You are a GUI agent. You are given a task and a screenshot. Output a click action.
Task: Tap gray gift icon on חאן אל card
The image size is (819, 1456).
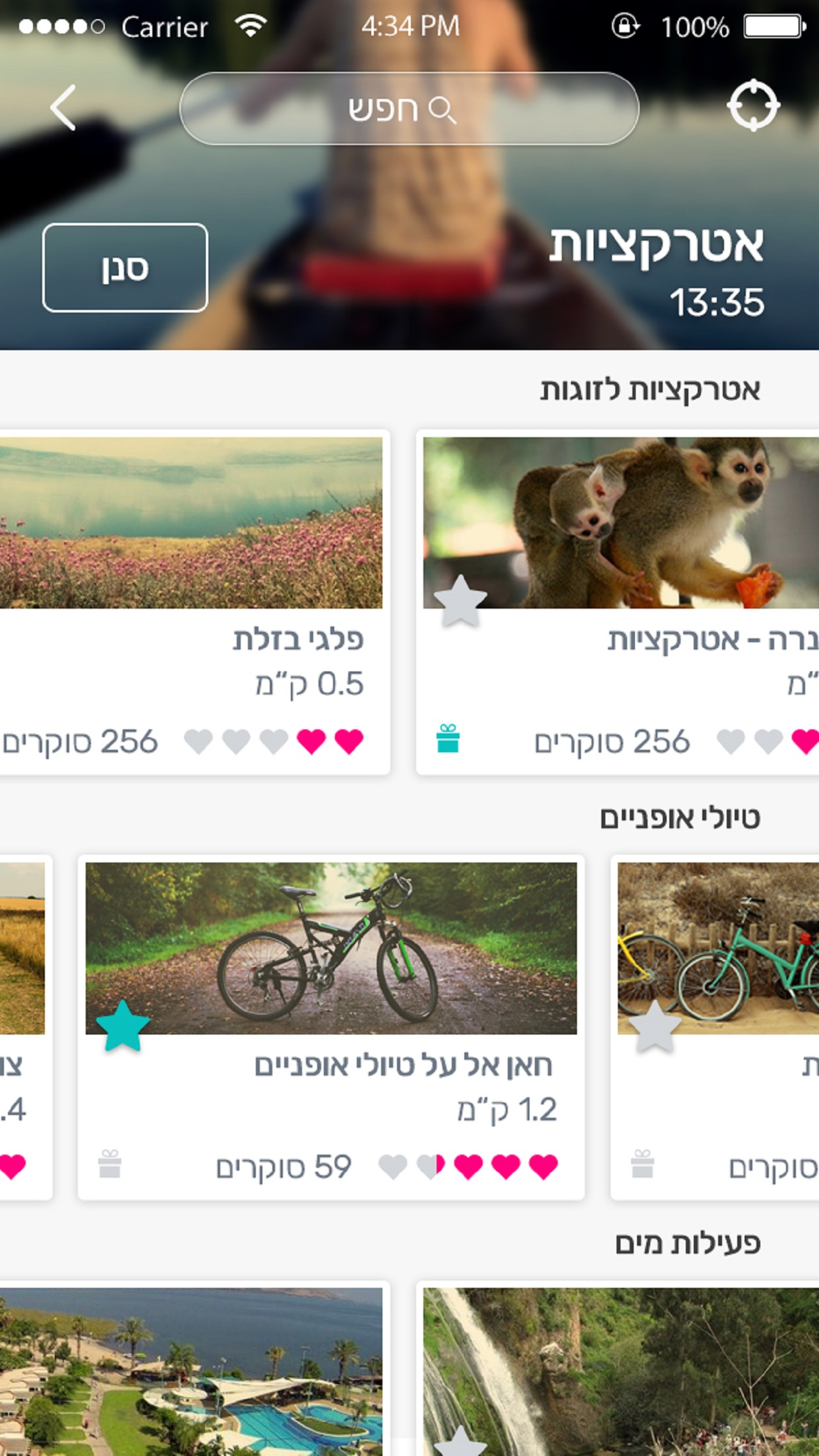coord(109,1164)
